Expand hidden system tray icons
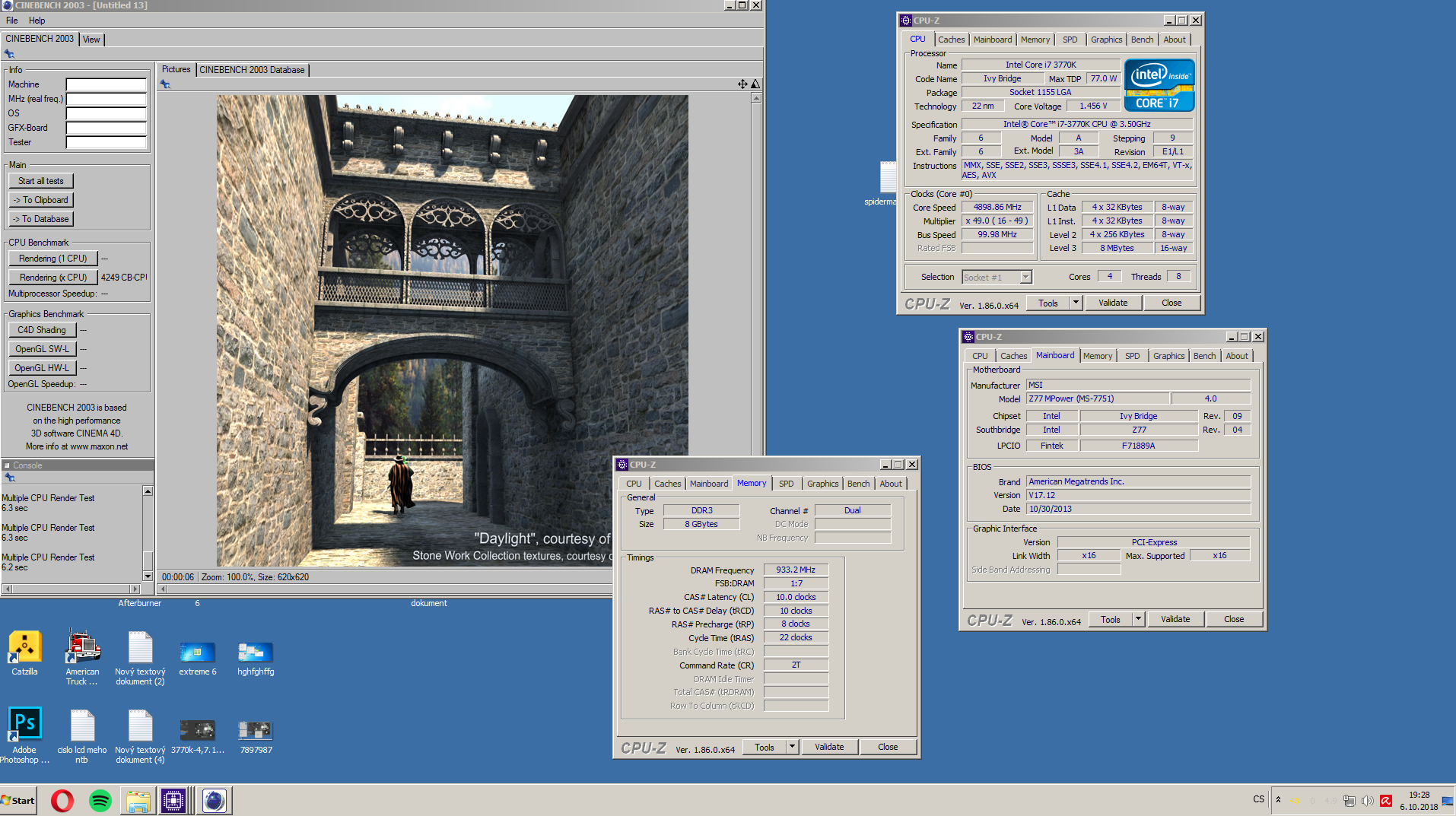Image resolution: width=1456 pixels, height=816 pixels. 1278,799
